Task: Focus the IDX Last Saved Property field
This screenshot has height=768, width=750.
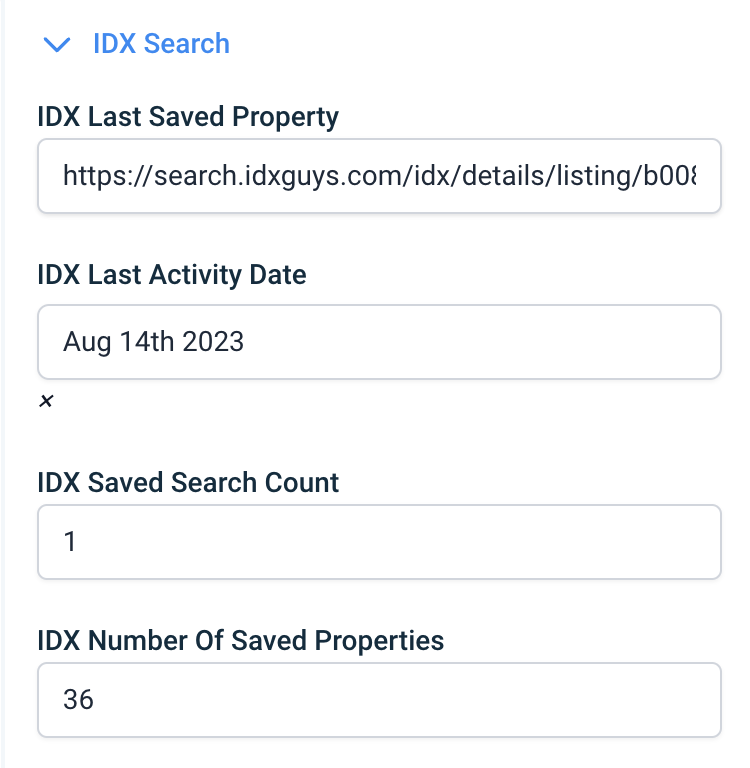Action: coord(379,176)
